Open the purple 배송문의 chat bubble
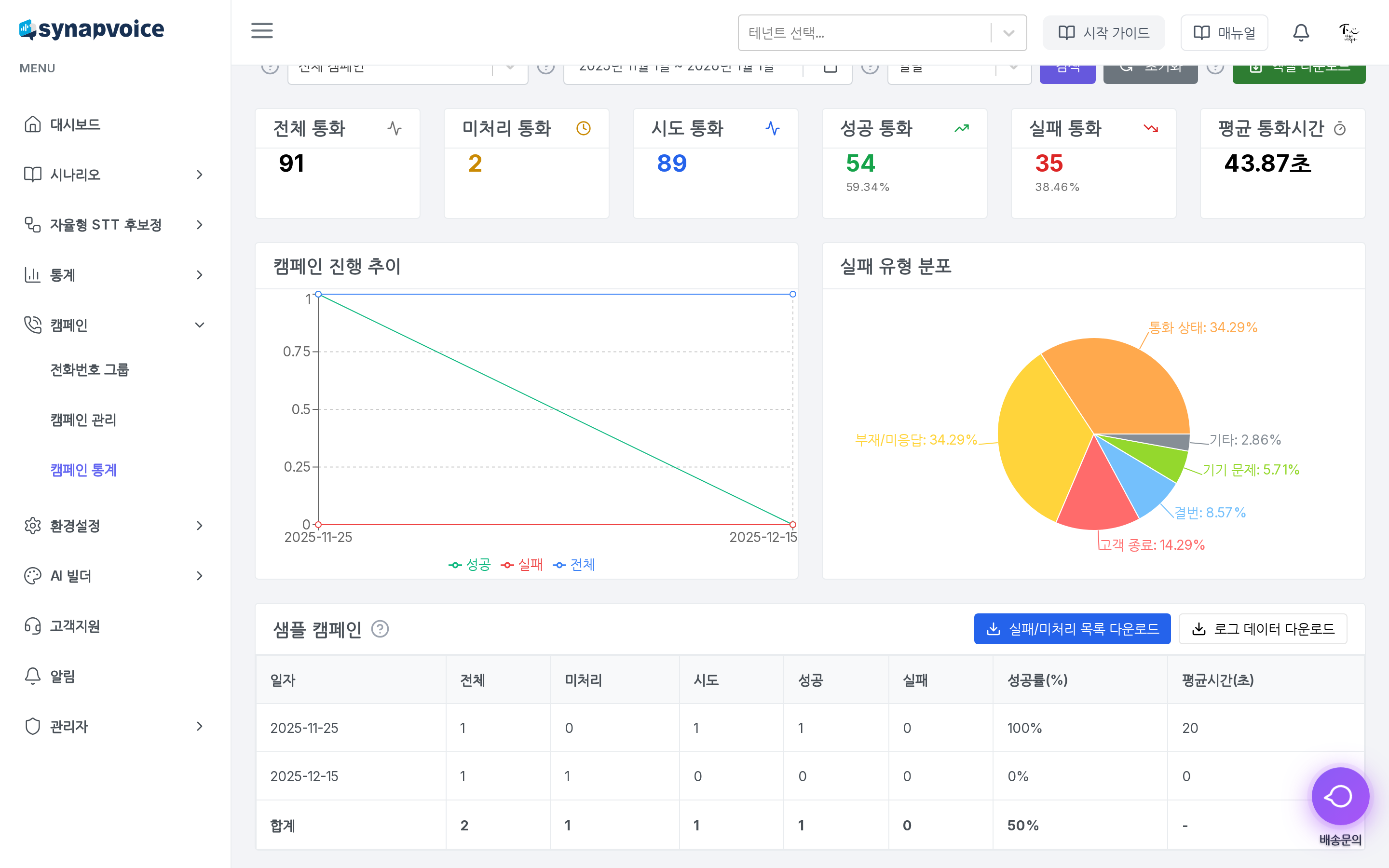Viewport: 1389px width, 868px height. point(1340,796)
